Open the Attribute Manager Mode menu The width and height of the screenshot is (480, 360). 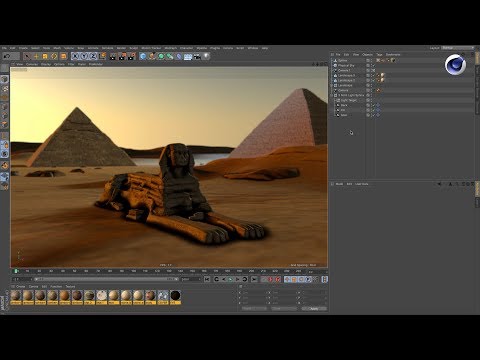click(339, 184)
